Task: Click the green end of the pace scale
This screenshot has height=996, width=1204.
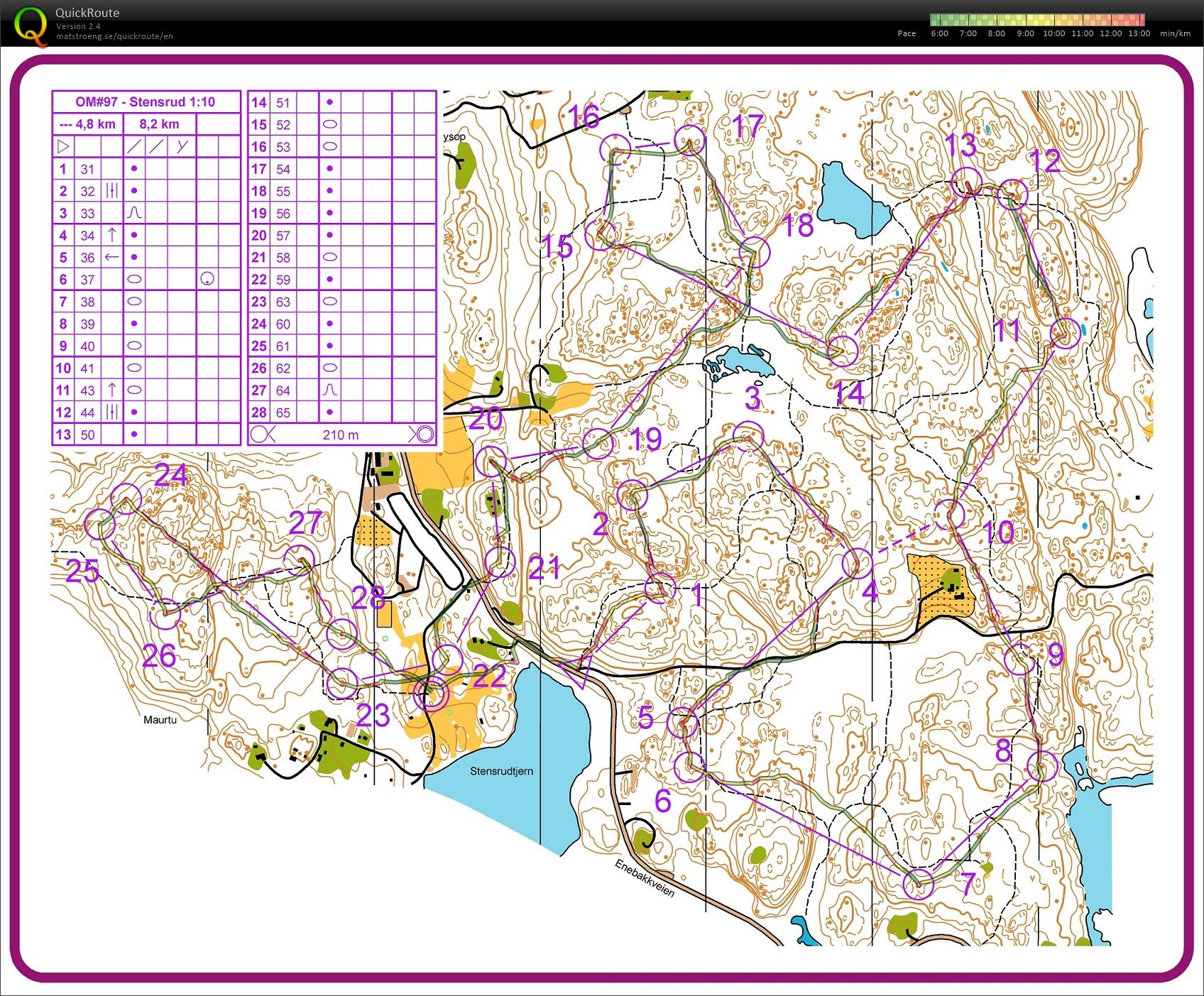Action: click(x=937, y=20)
